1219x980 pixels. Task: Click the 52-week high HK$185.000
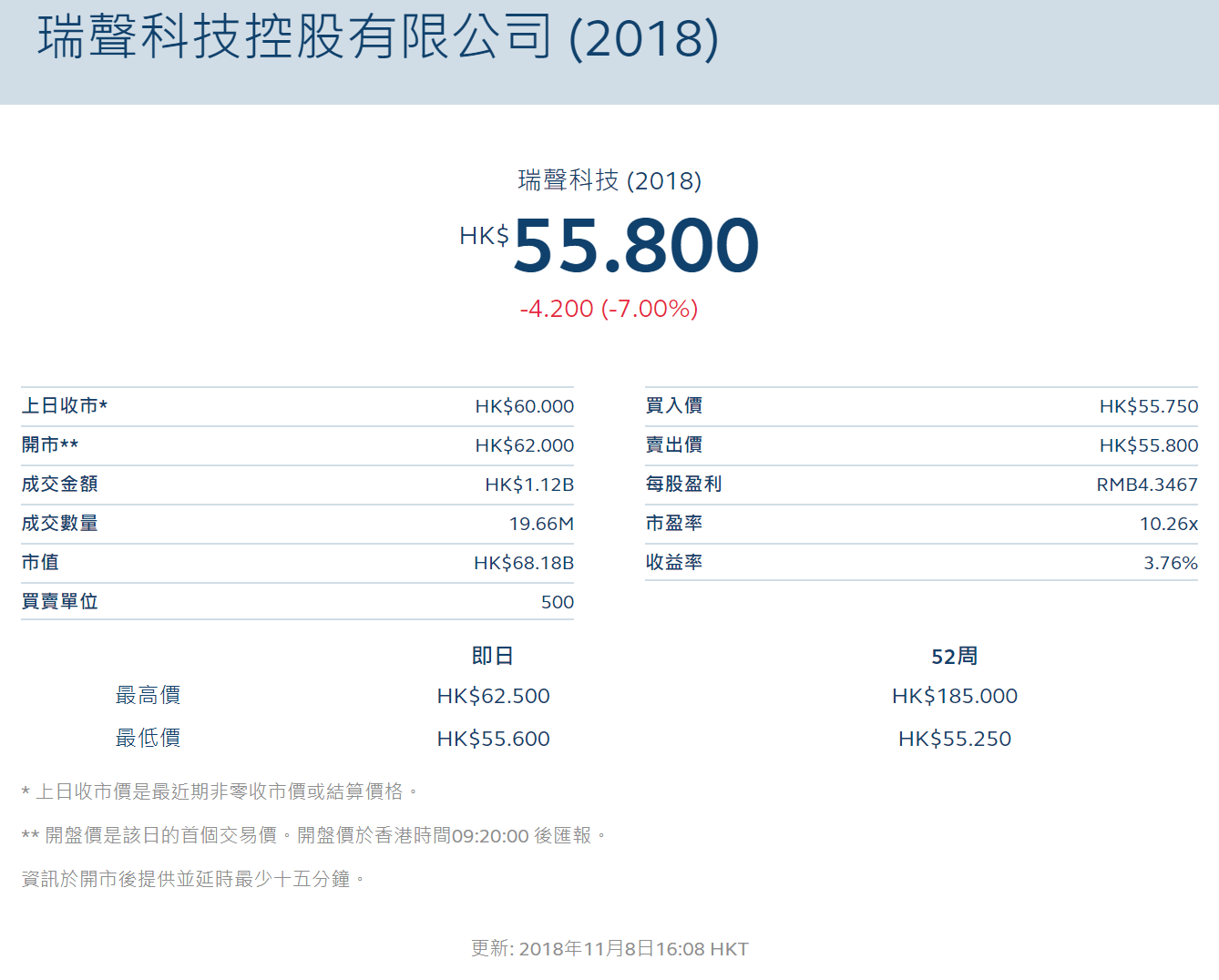tap(954, 696)
